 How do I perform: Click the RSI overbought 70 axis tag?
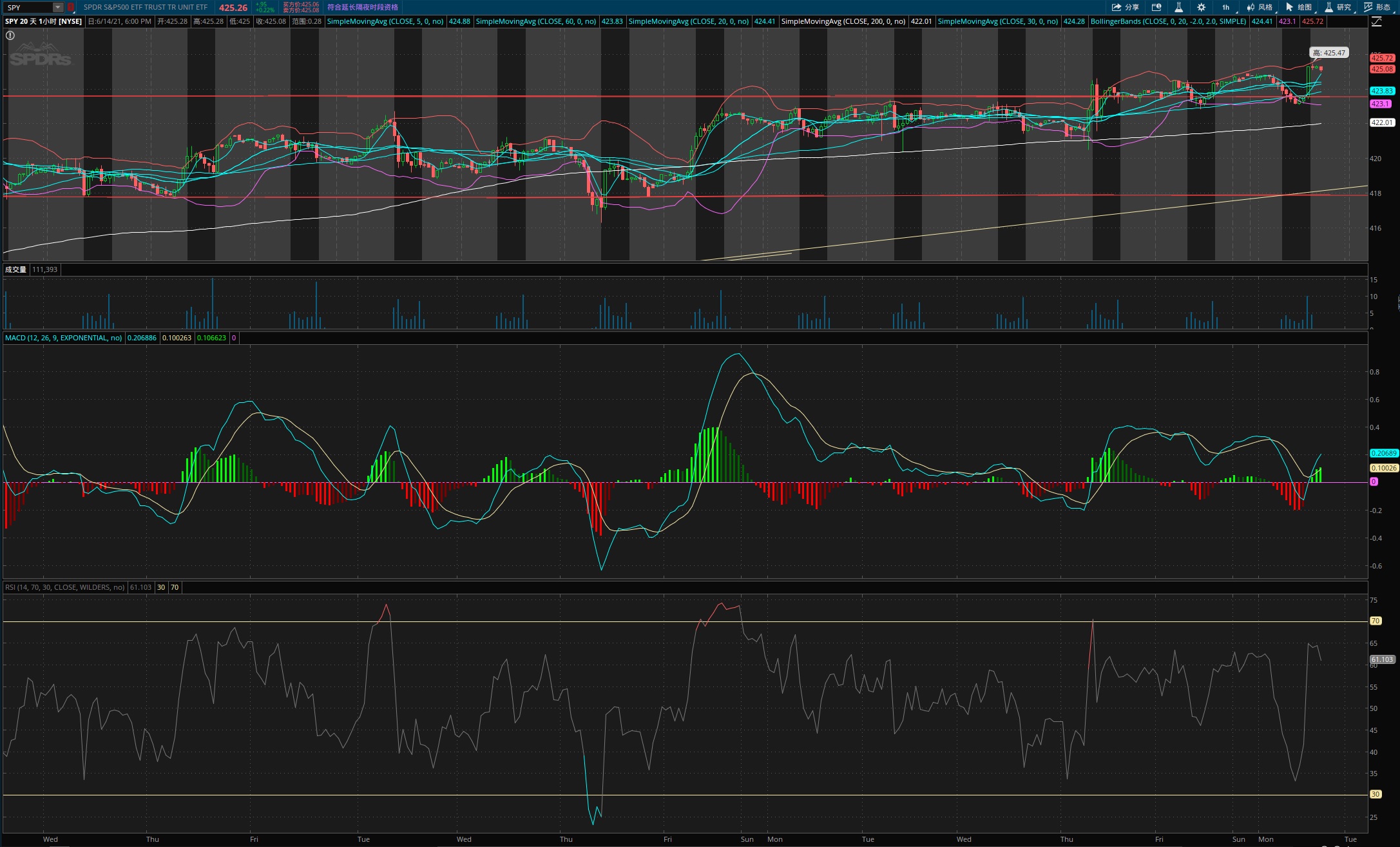coord(1376,621)
